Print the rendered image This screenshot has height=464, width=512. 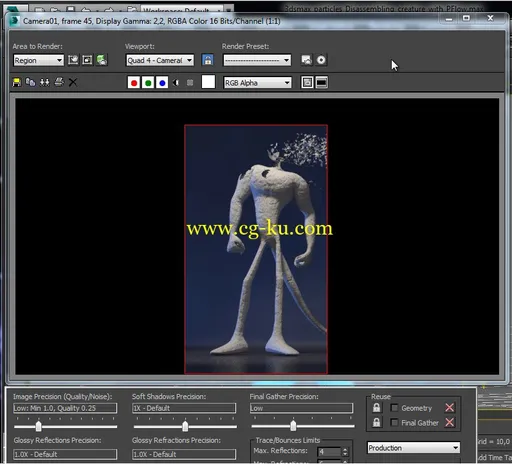59,82
